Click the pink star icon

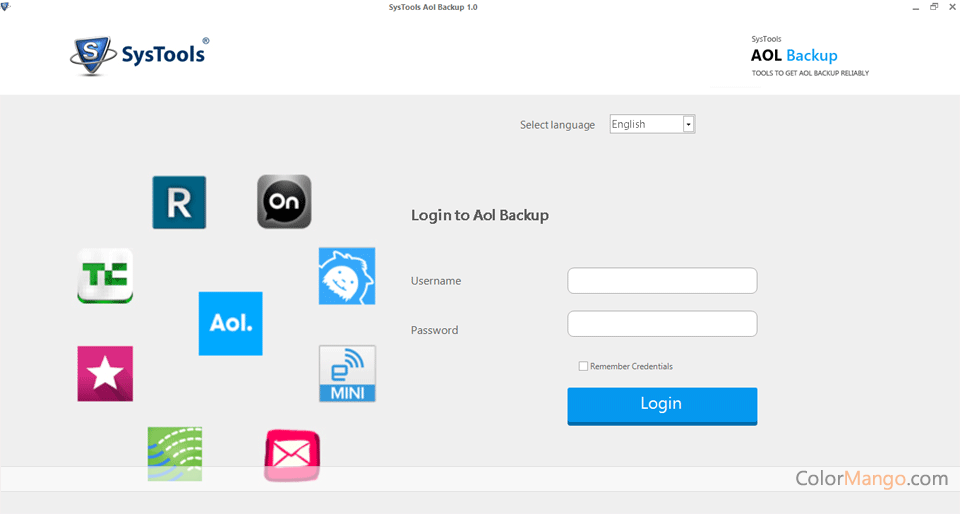pyautogui.click(x=105, y=374)
